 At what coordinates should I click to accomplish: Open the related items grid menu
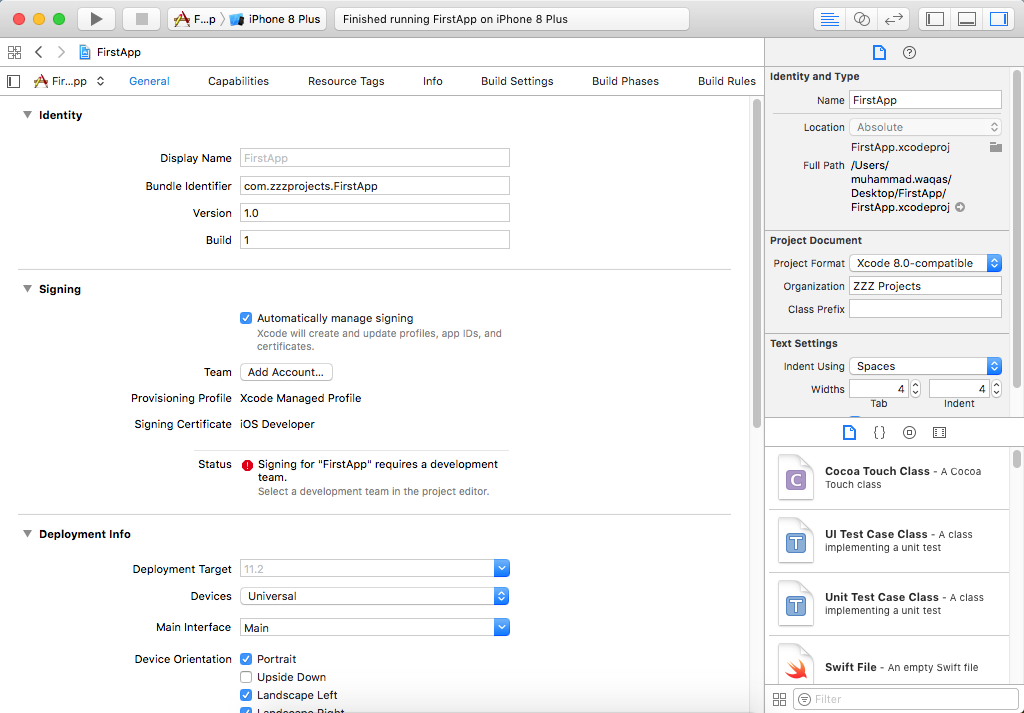(14, 52)
